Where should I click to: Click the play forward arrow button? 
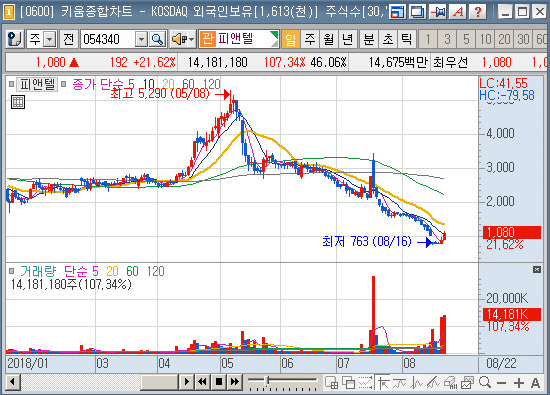tap(187, 381)
